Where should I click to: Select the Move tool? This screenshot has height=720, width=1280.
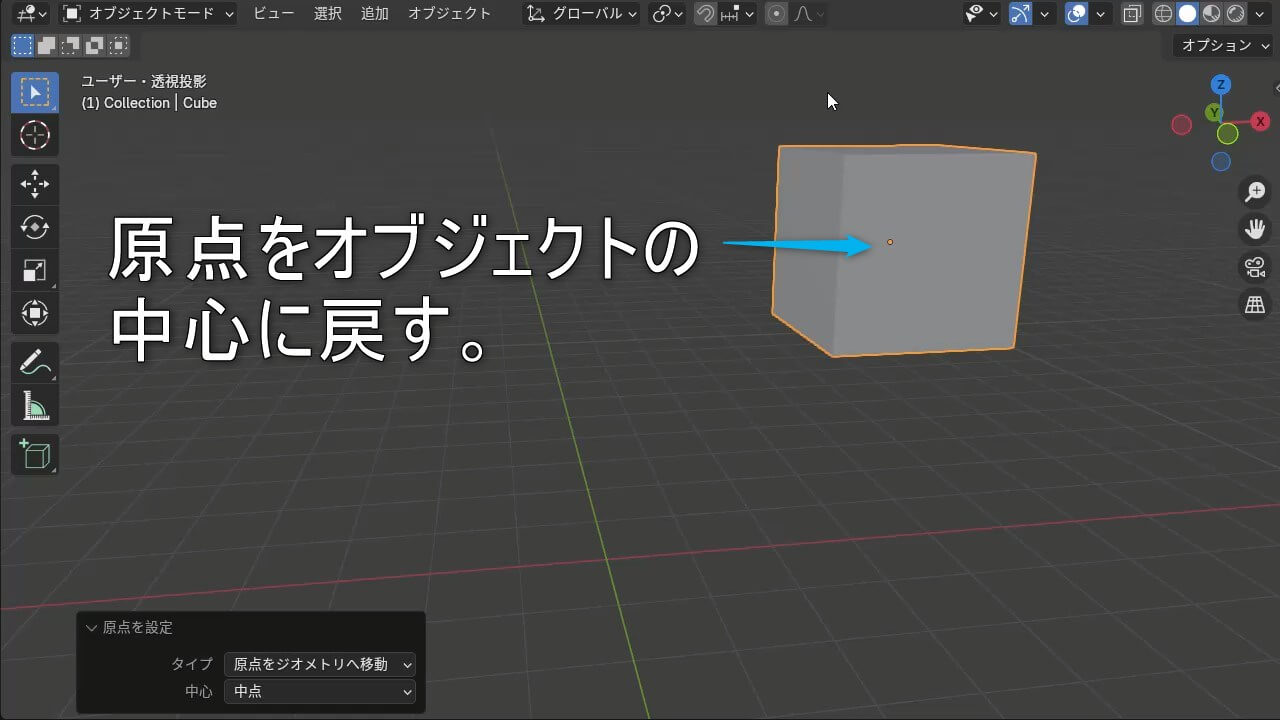click(35, 184)
